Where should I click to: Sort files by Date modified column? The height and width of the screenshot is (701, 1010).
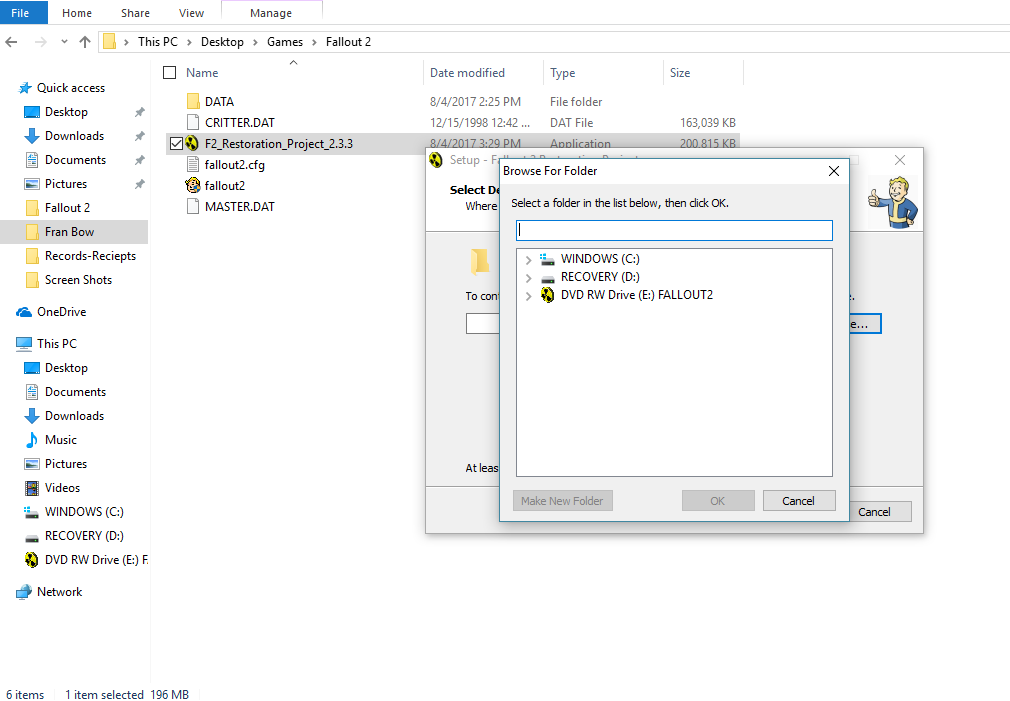[x=468, y=73]
